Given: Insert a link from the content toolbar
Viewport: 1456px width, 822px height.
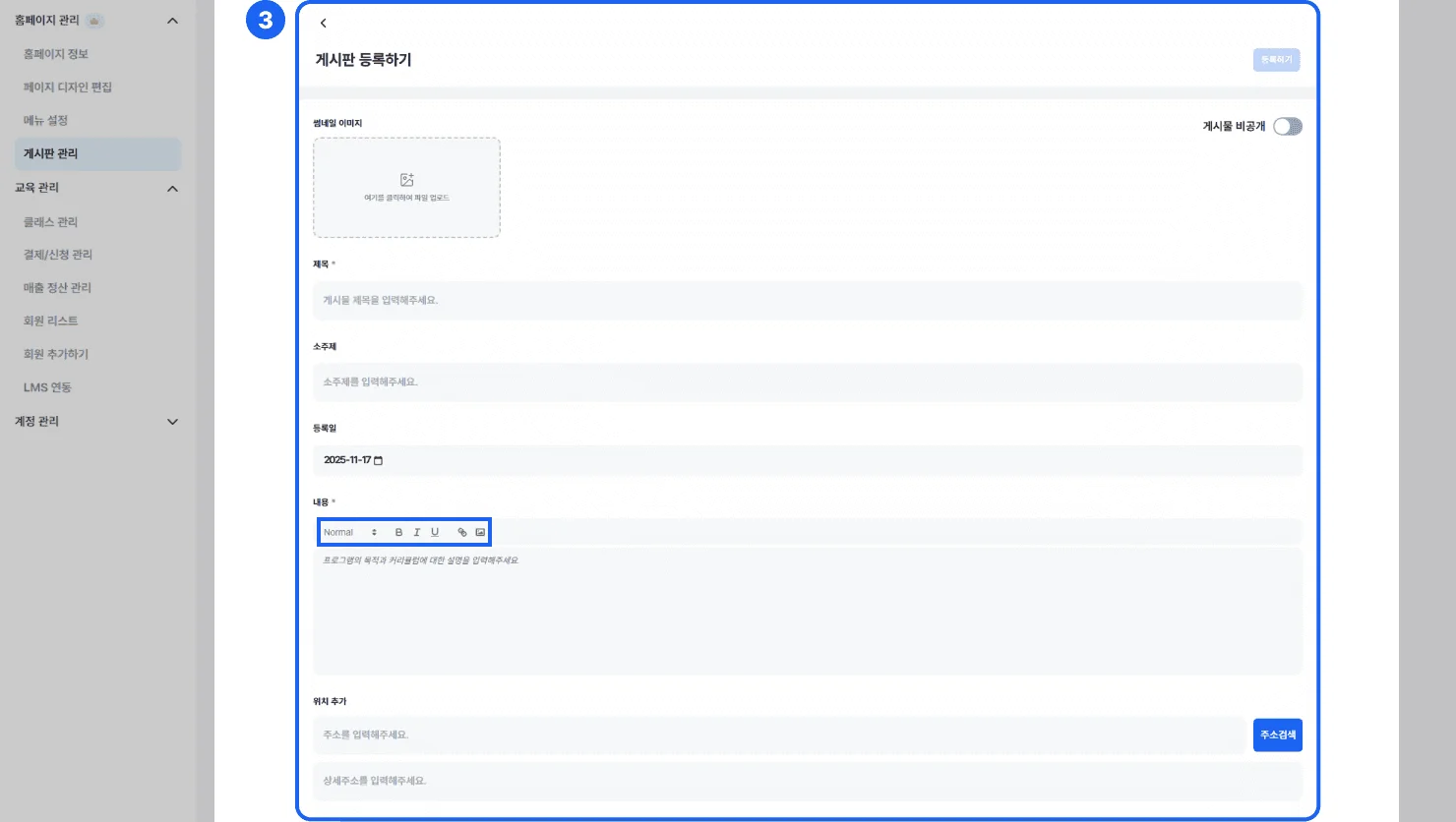Looking at the screenshot, I should (x=462, y=533).
